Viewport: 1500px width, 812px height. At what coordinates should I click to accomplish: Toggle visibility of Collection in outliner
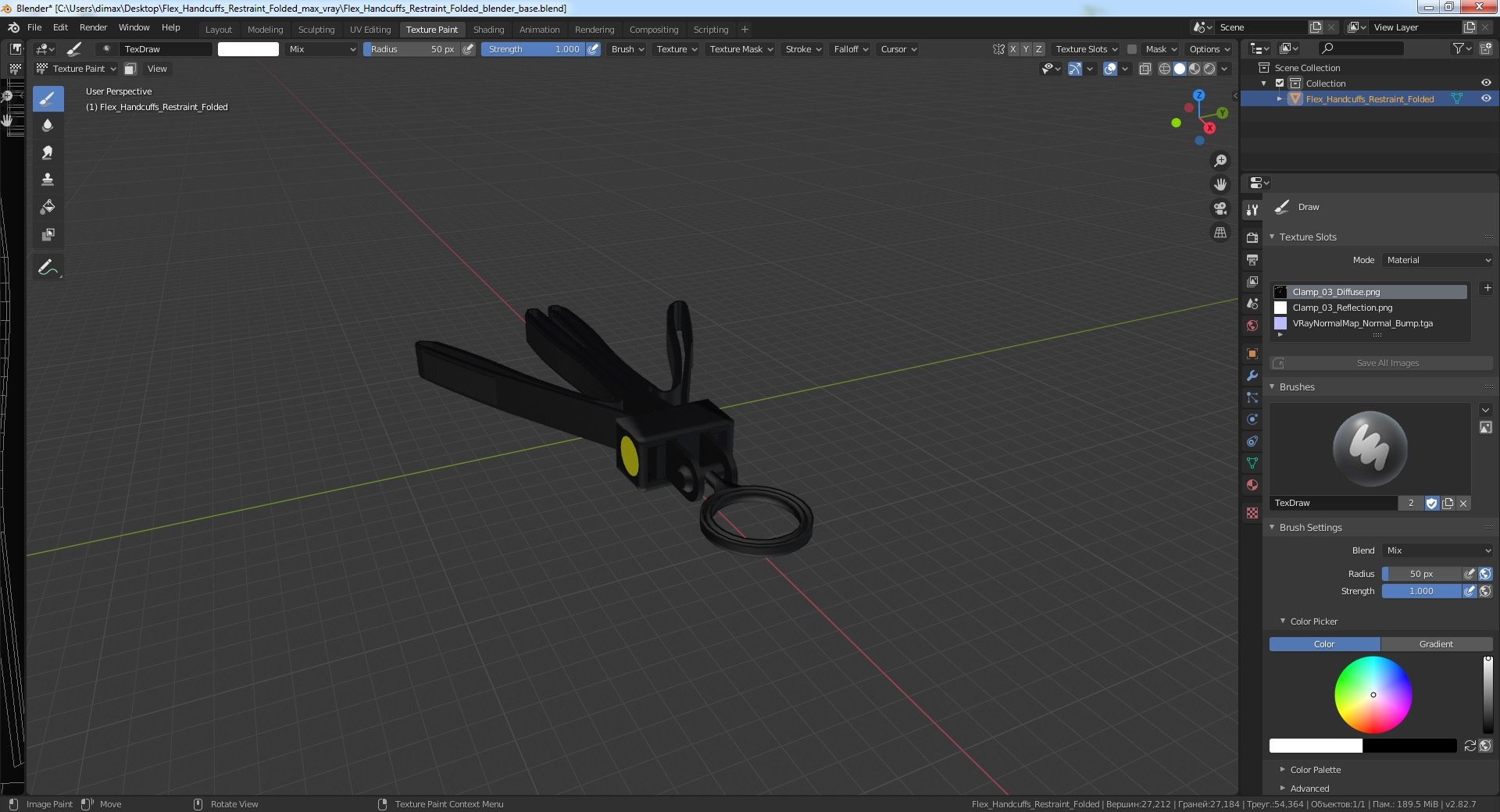pos(1486,83)
